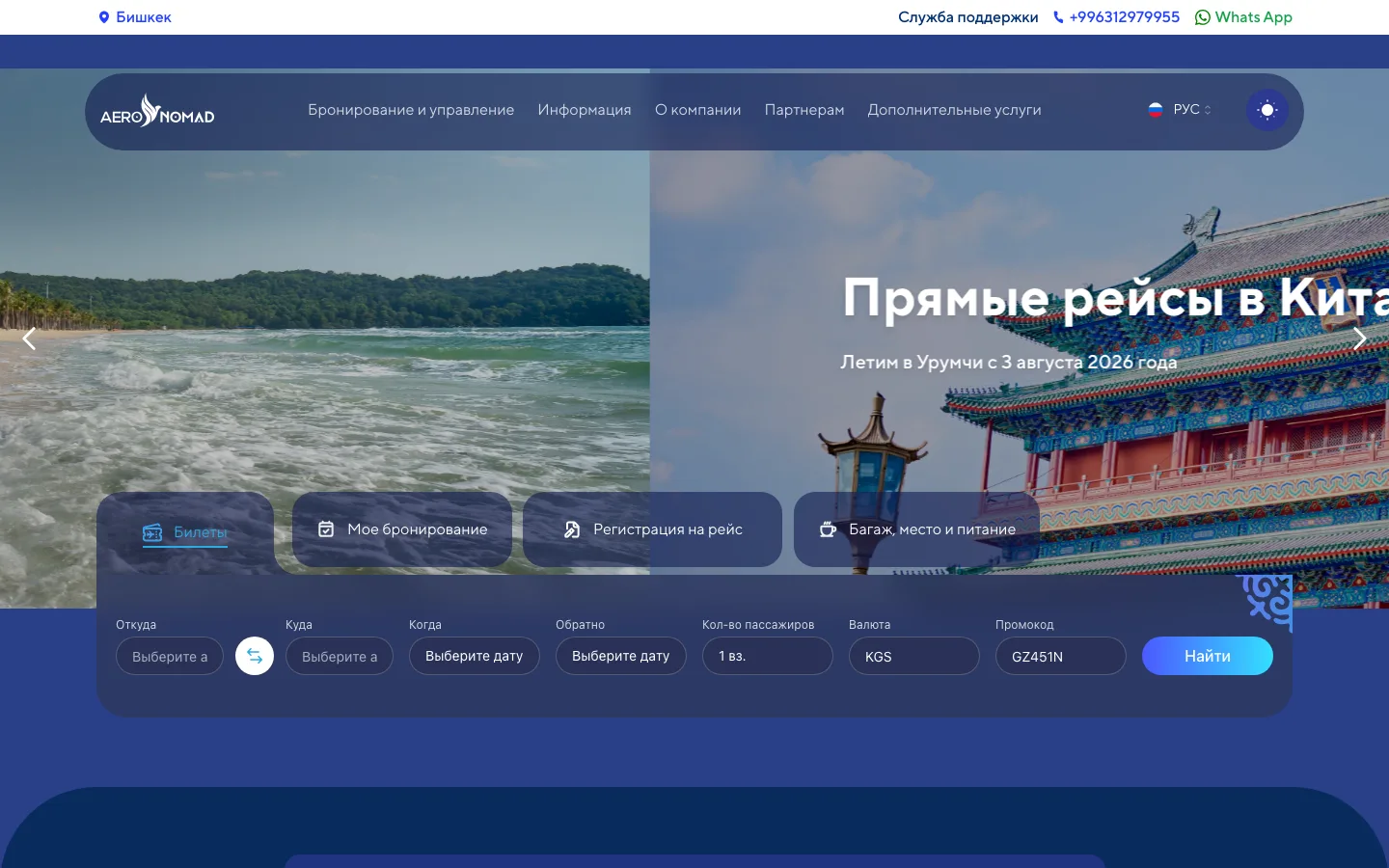The image size is (1389, 868).
Task: Toggle the light/dark theme sun button
Action: pyautogui.click(x=1267, y=110)
